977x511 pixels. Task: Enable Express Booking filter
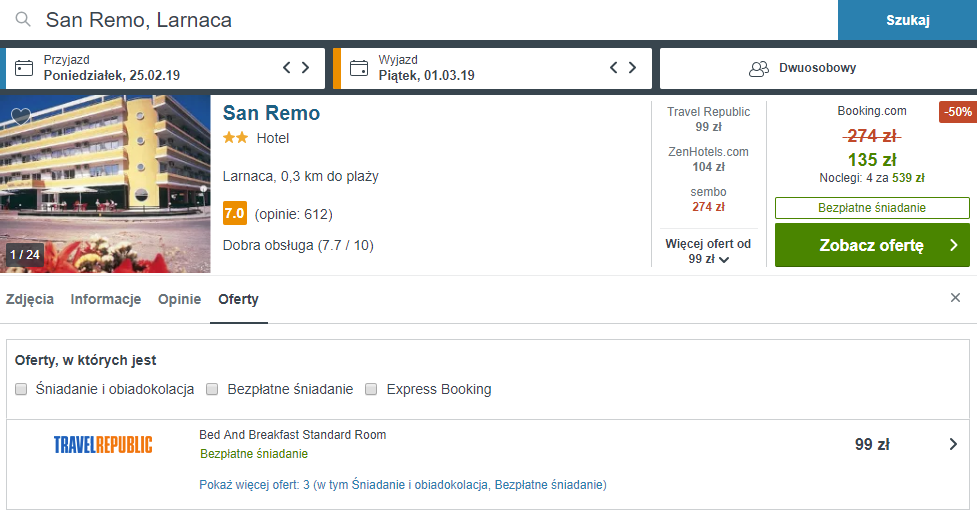coord(371,389)
